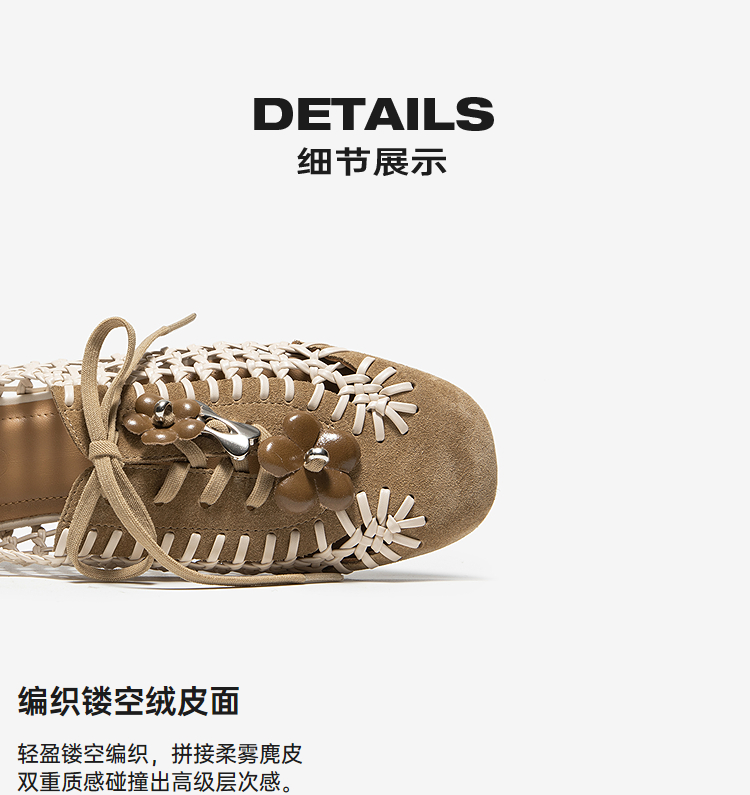This screenshot has height=795, width=750.
Task: Click the woven mesh at the lower left heel
Action: (30, 550)
